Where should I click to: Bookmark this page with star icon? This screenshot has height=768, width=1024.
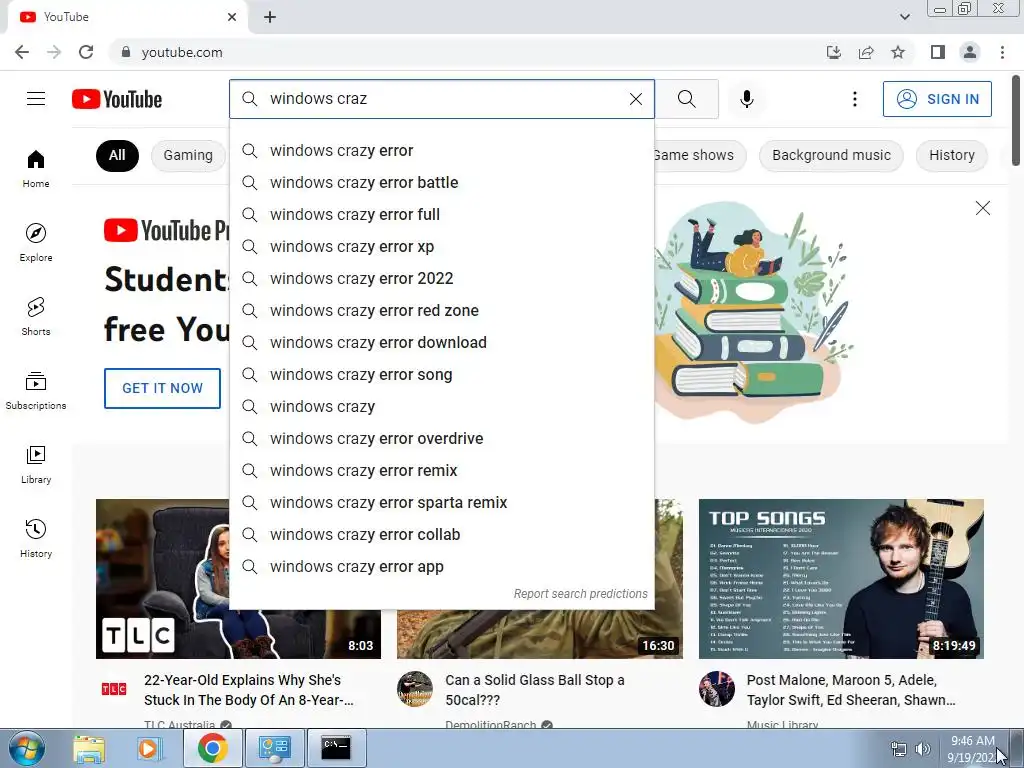(898, 52)
